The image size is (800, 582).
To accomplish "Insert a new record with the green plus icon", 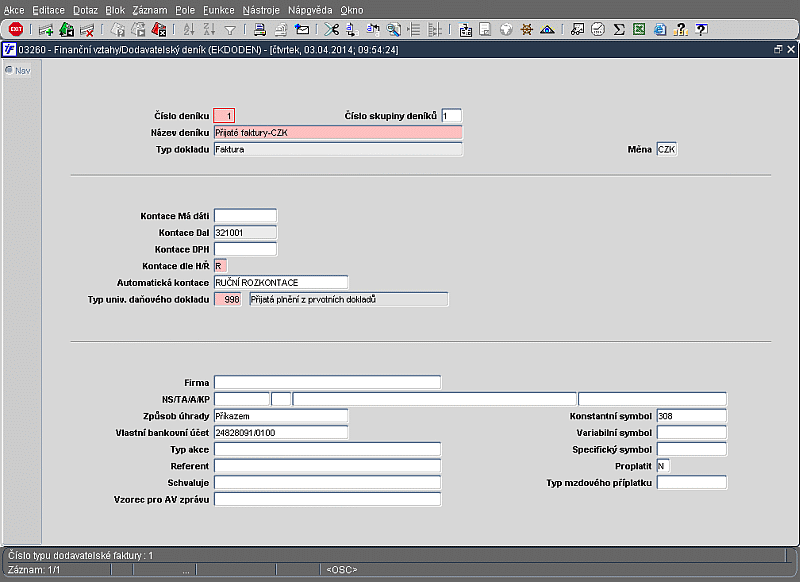I will [x=46, y=30].
